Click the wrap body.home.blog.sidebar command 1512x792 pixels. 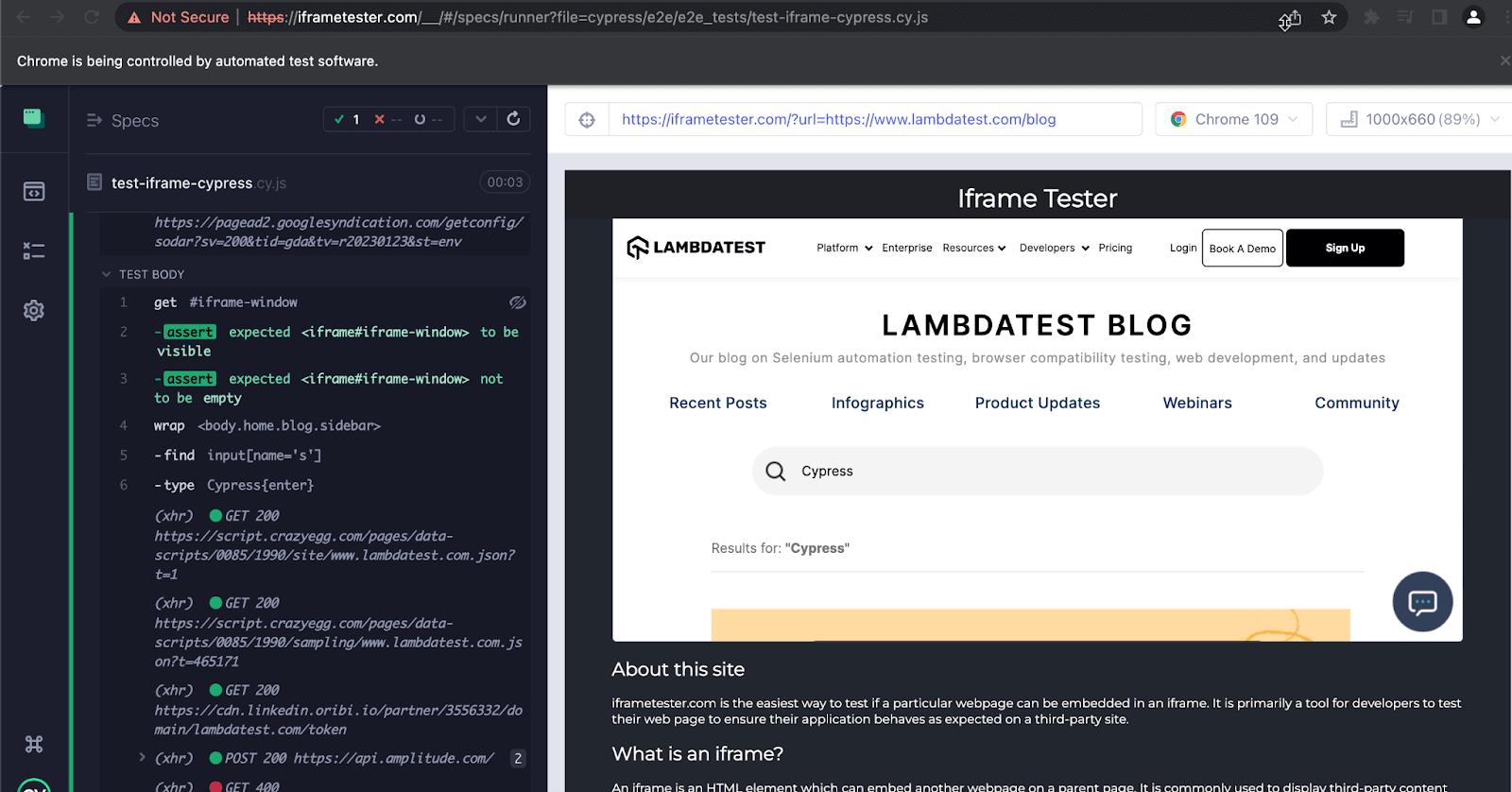315,425
